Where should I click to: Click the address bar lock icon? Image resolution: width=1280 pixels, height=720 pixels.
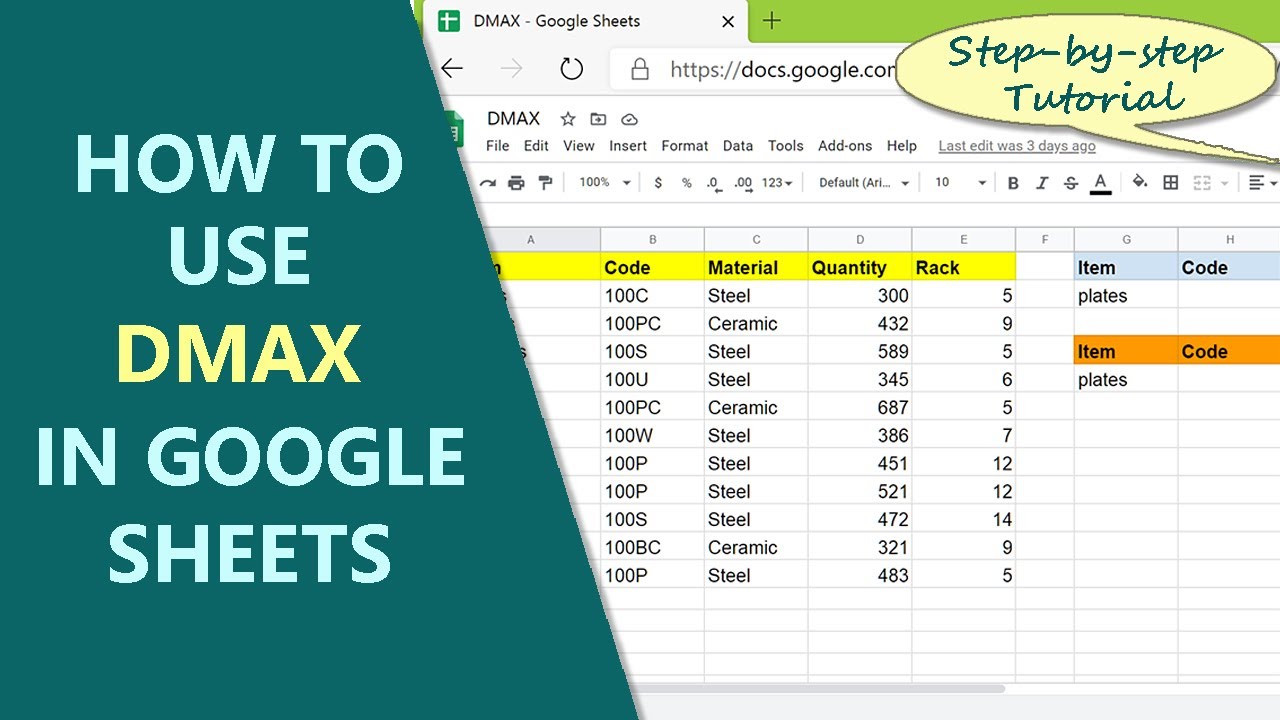[x=640, y=69]
